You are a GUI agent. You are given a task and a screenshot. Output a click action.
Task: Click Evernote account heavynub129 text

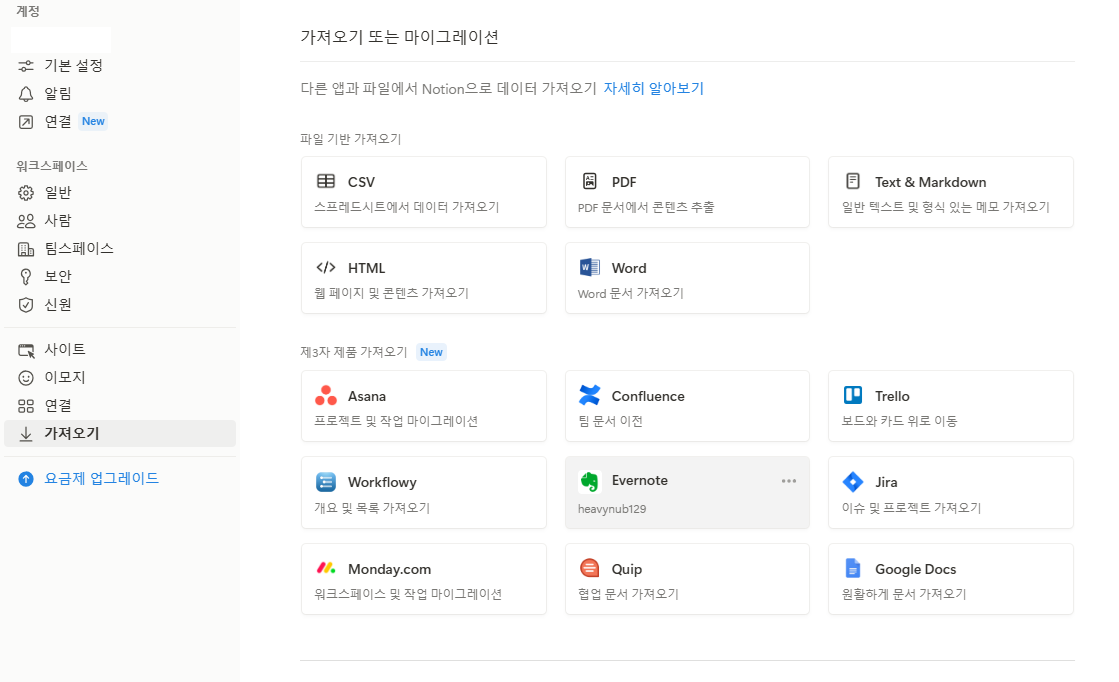612,509
